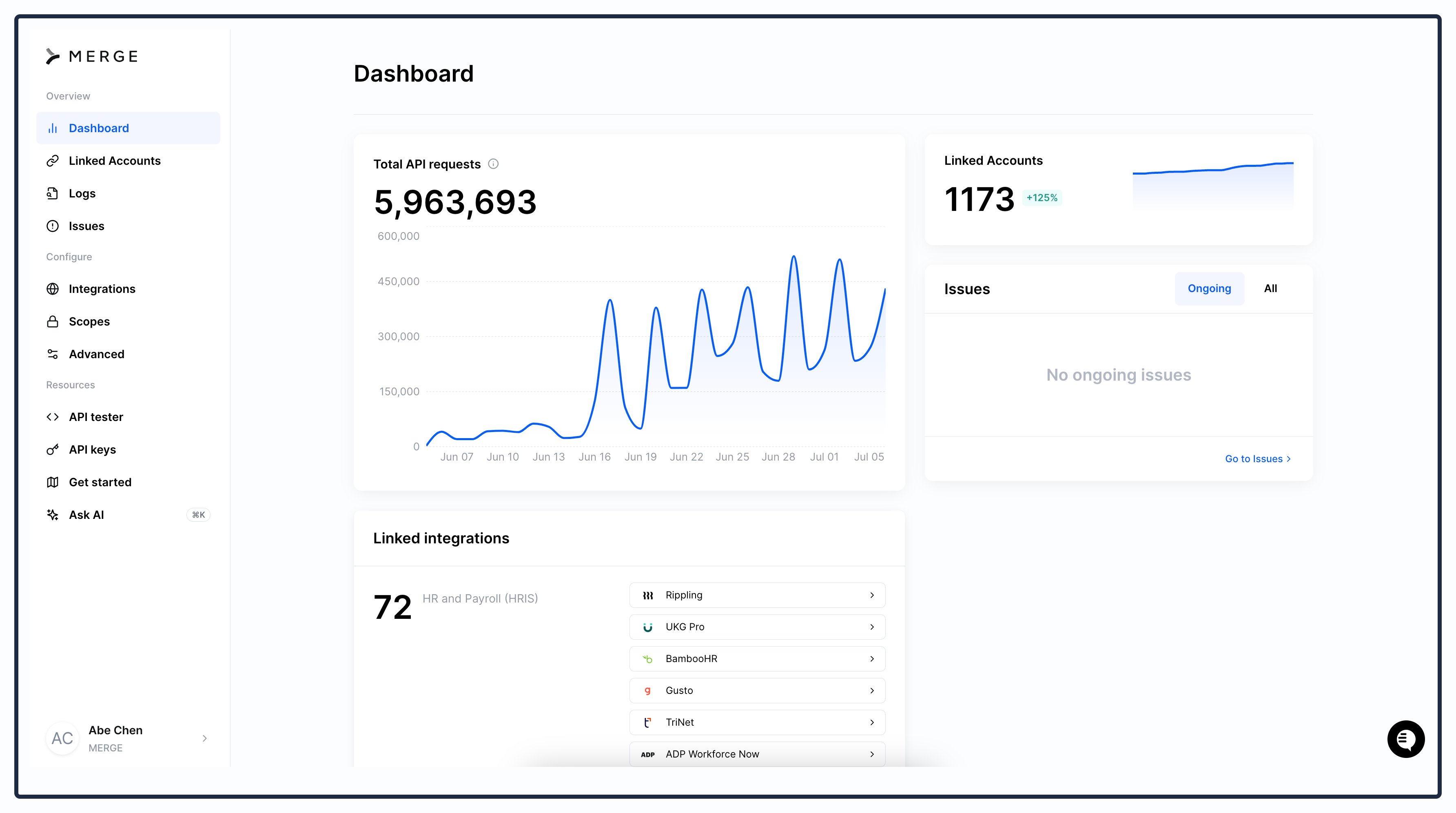Click the Integrations globe icon
The image size is (1456, 813).
53,289
